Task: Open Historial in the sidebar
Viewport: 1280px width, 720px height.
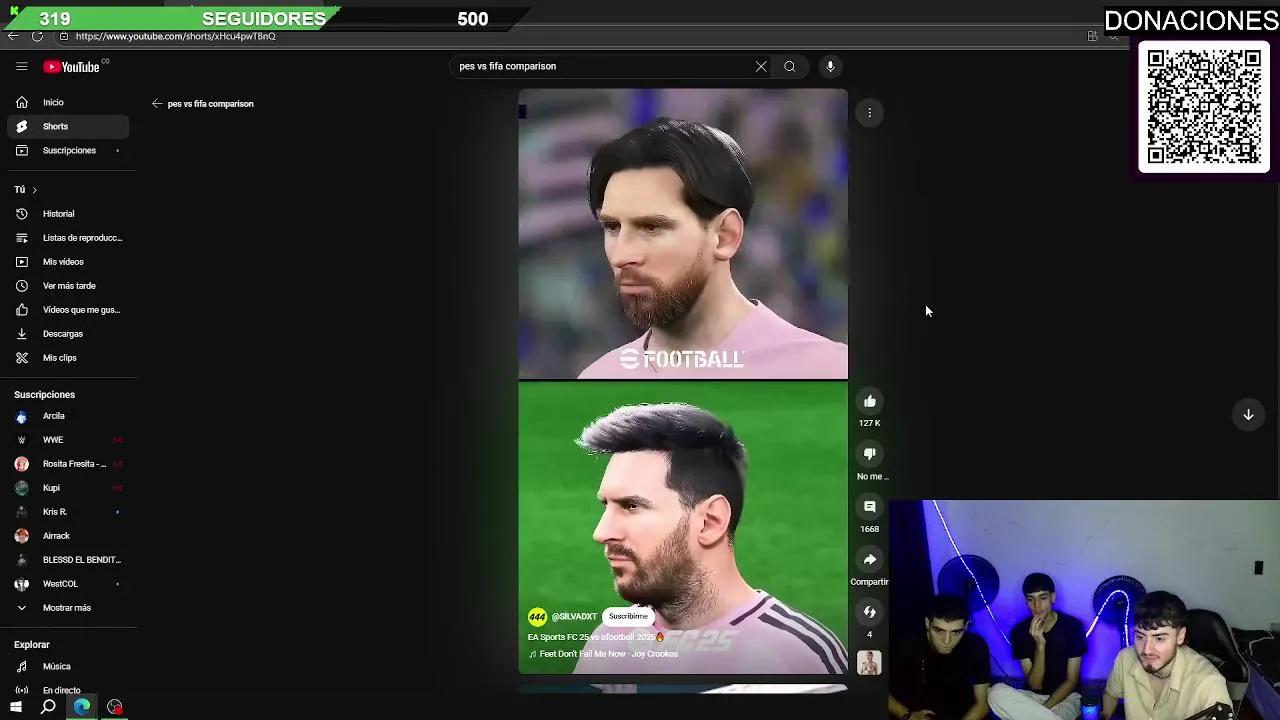Action: (68, 214)
